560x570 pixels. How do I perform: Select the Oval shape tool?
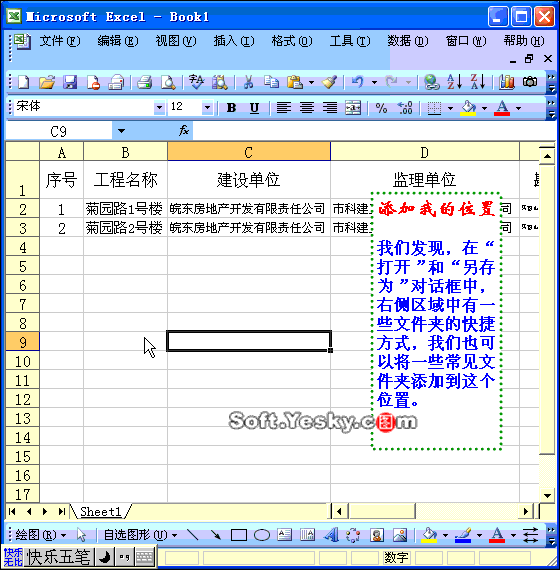tap(261, 535)
